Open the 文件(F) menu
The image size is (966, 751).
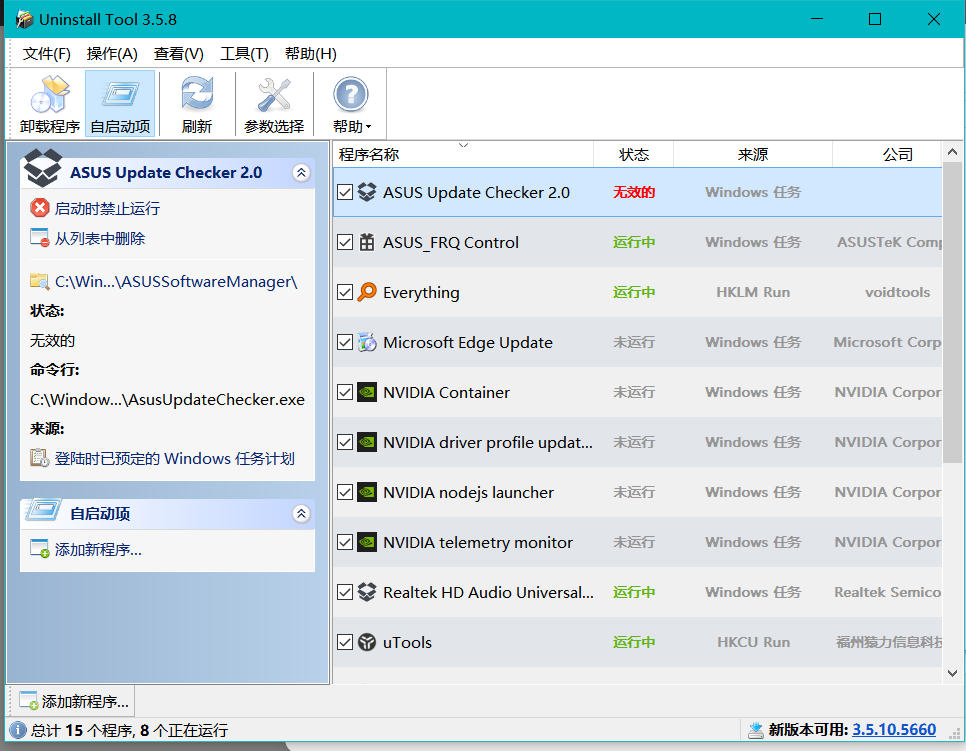[x=46, y=54]
